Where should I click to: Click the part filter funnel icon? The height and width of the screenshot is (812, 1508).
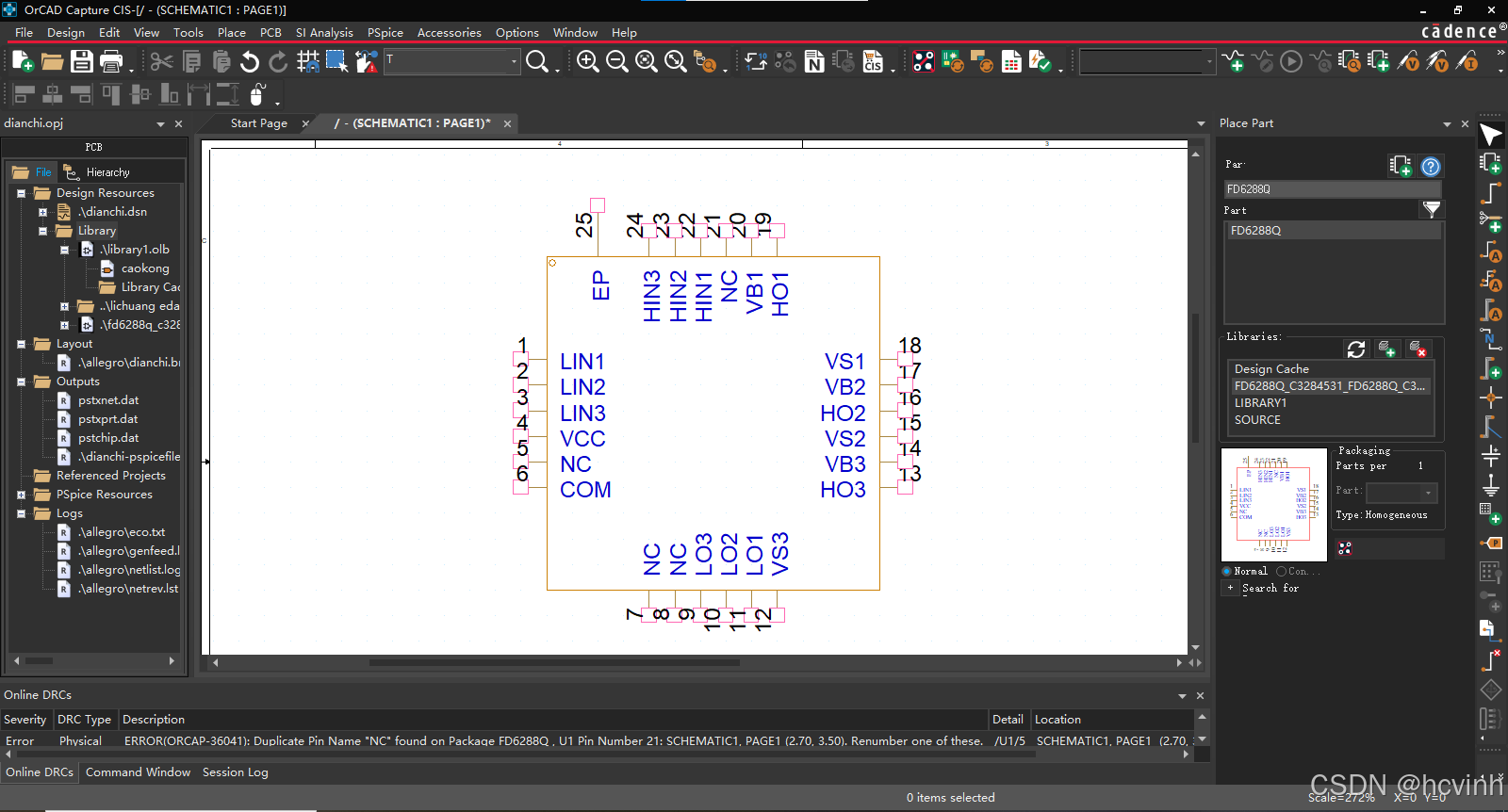coord(1431,209)
